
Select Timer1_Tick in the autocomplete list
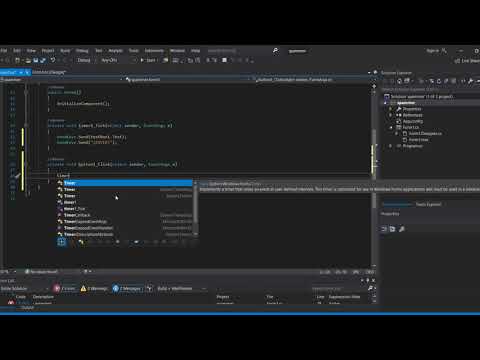click(125, 209)
